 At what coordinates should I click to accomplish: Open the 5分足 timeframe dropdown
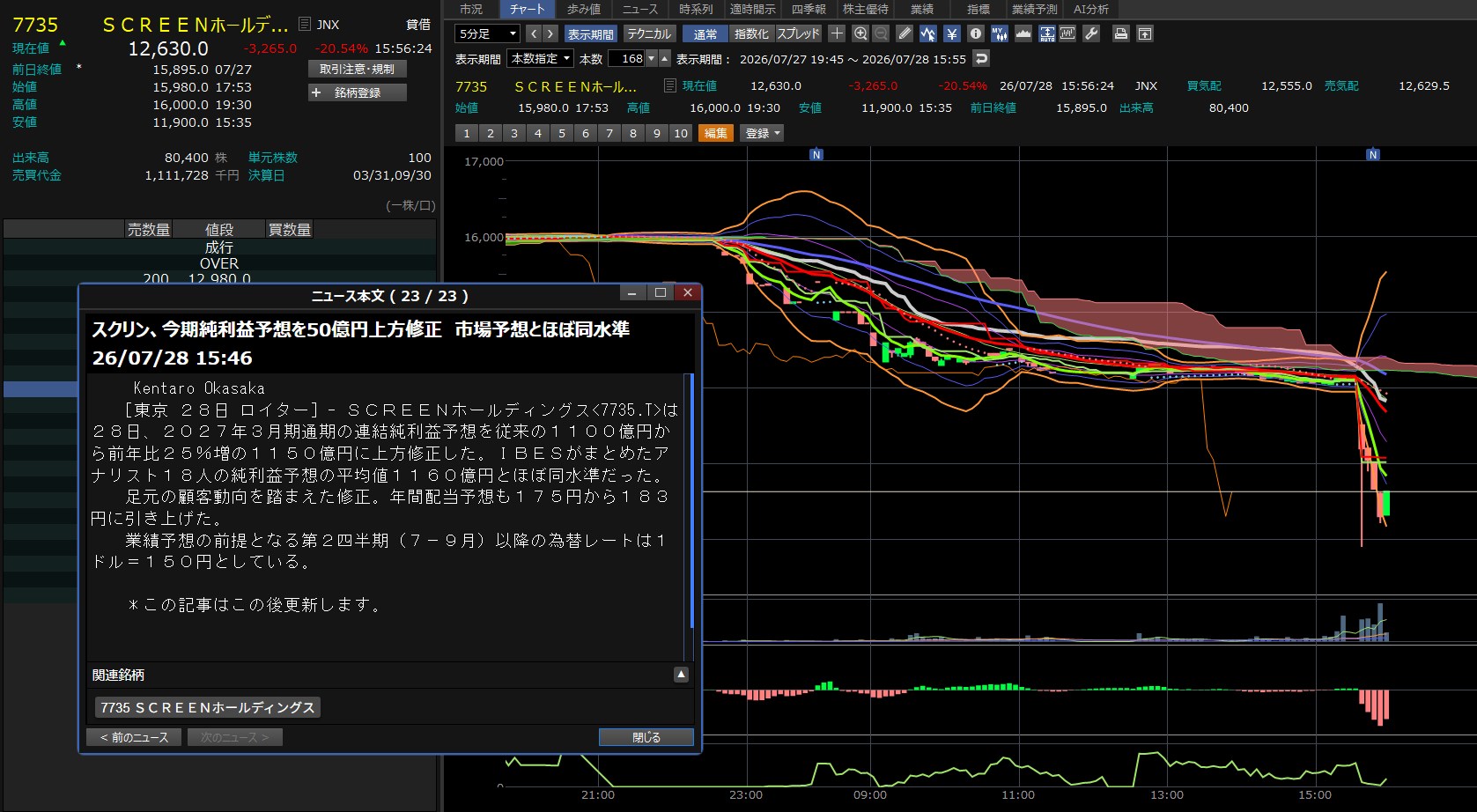(x=488, y=33)
